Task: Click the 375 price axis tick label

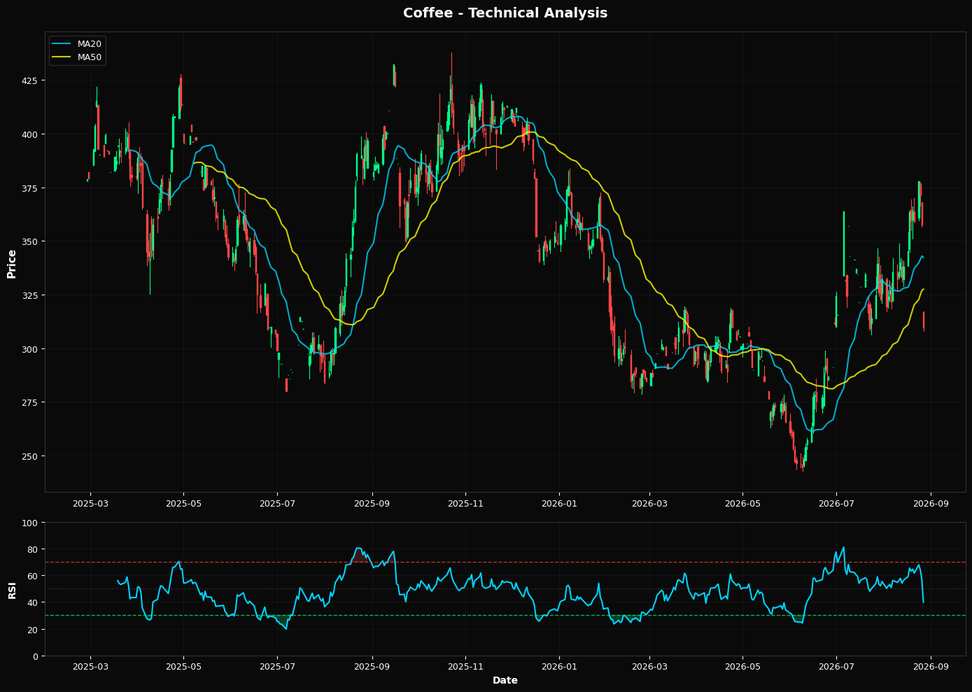Action: pyautogui.click(x=30, y=188)
